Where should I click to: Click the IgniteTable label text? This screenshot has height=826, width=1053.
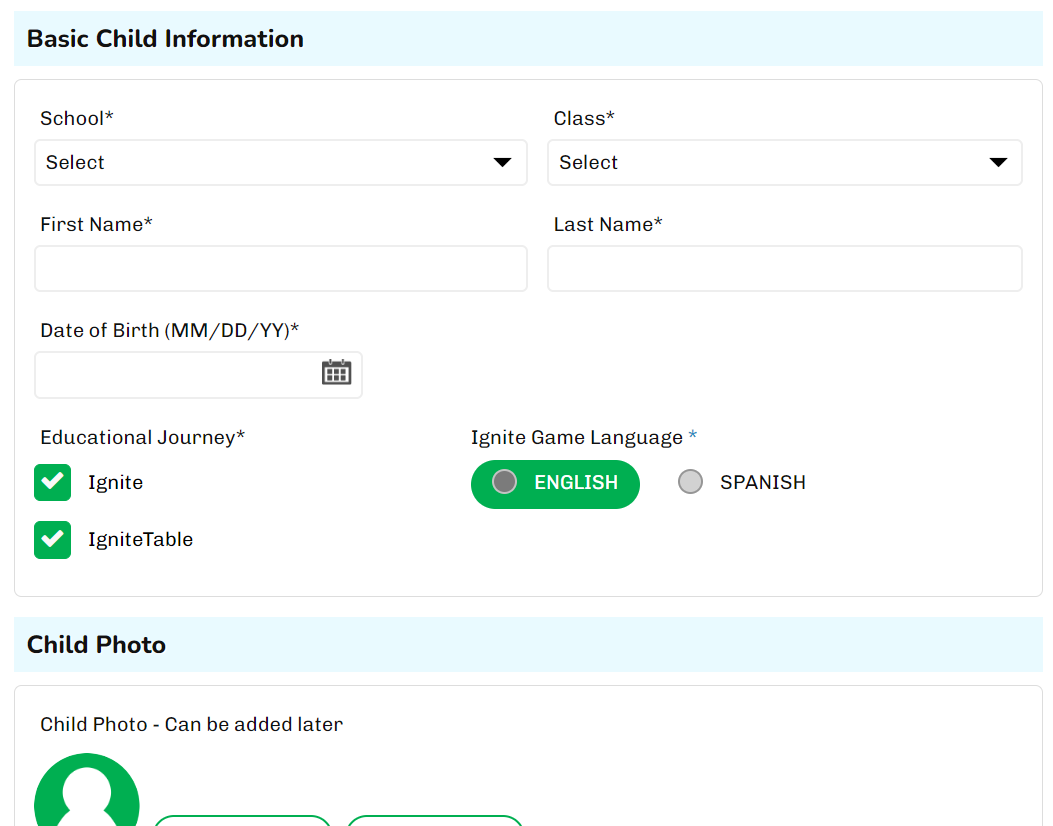coord(140,540)
